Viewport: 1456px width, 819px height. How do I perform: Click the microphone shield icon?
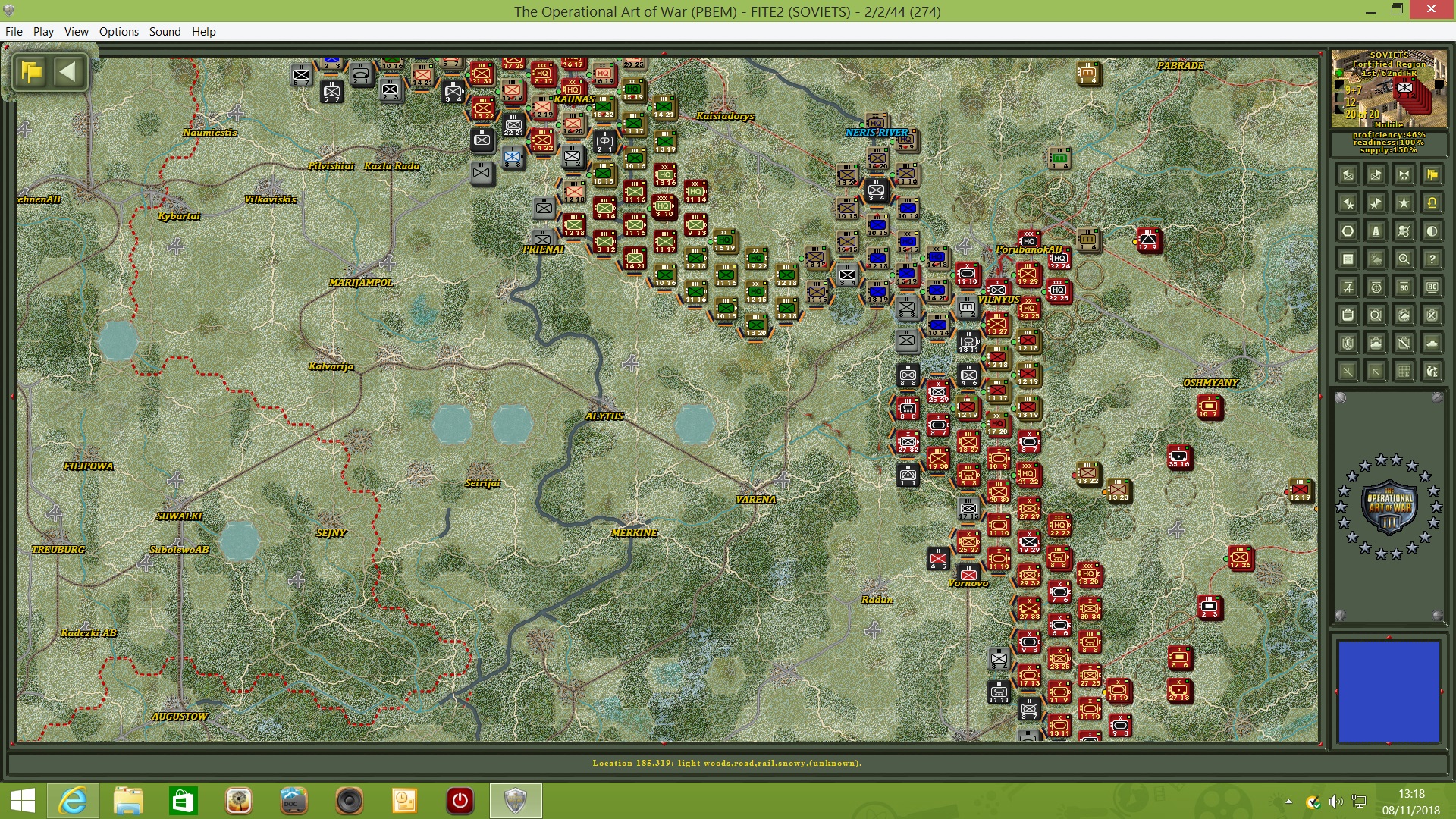click(x=1348, y=344)
